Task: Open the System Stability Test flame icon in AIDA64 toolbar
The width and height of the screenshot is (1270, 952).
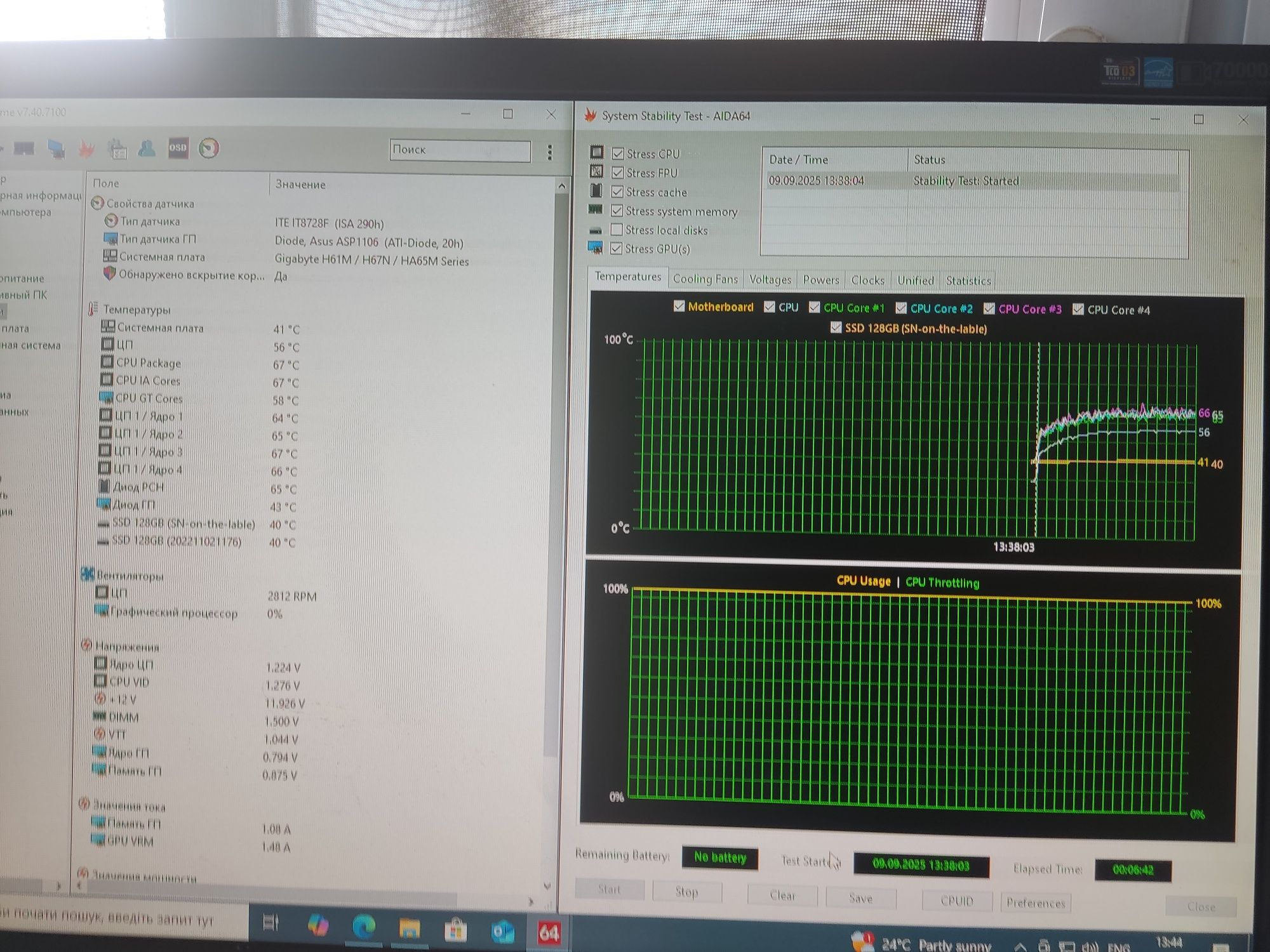Action: tap(86, 149)
